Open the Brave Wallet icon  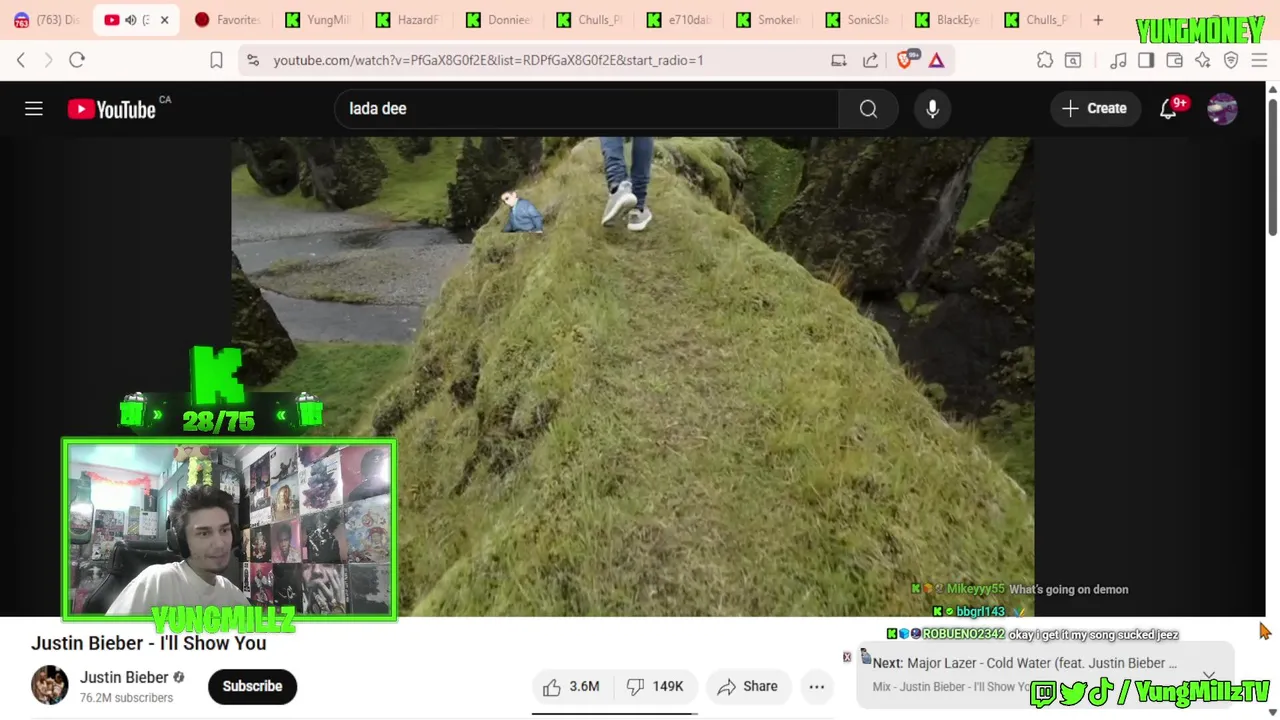(x=1174, y=60)
